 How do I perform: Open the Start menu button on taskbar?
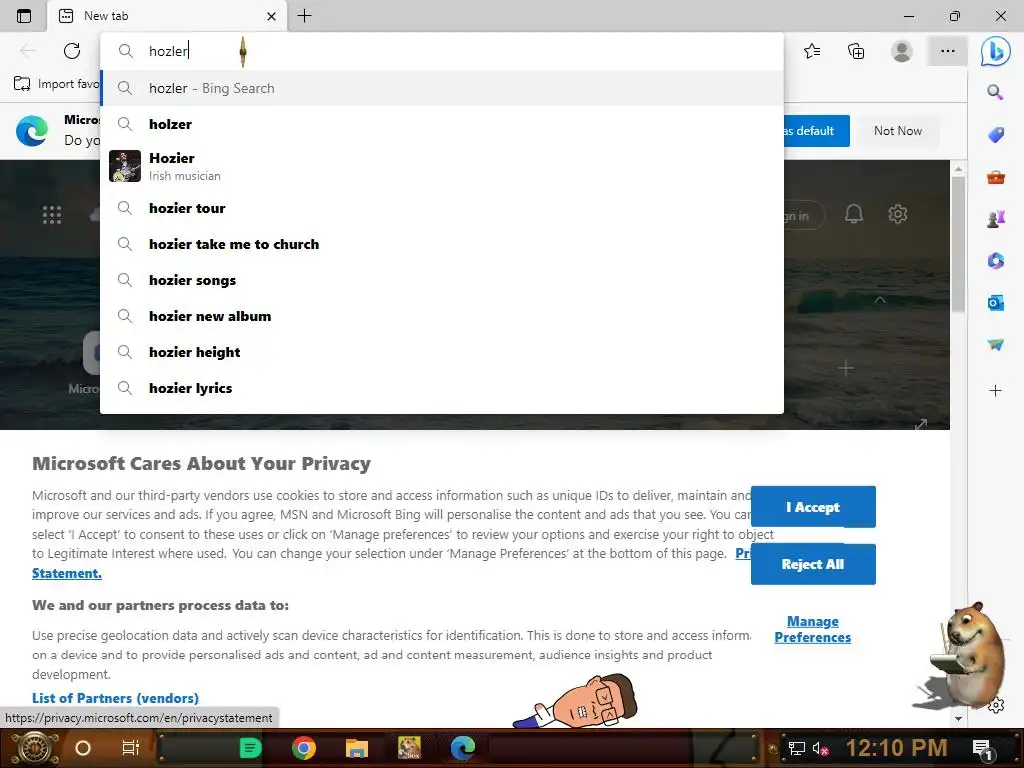pos(33,748)
